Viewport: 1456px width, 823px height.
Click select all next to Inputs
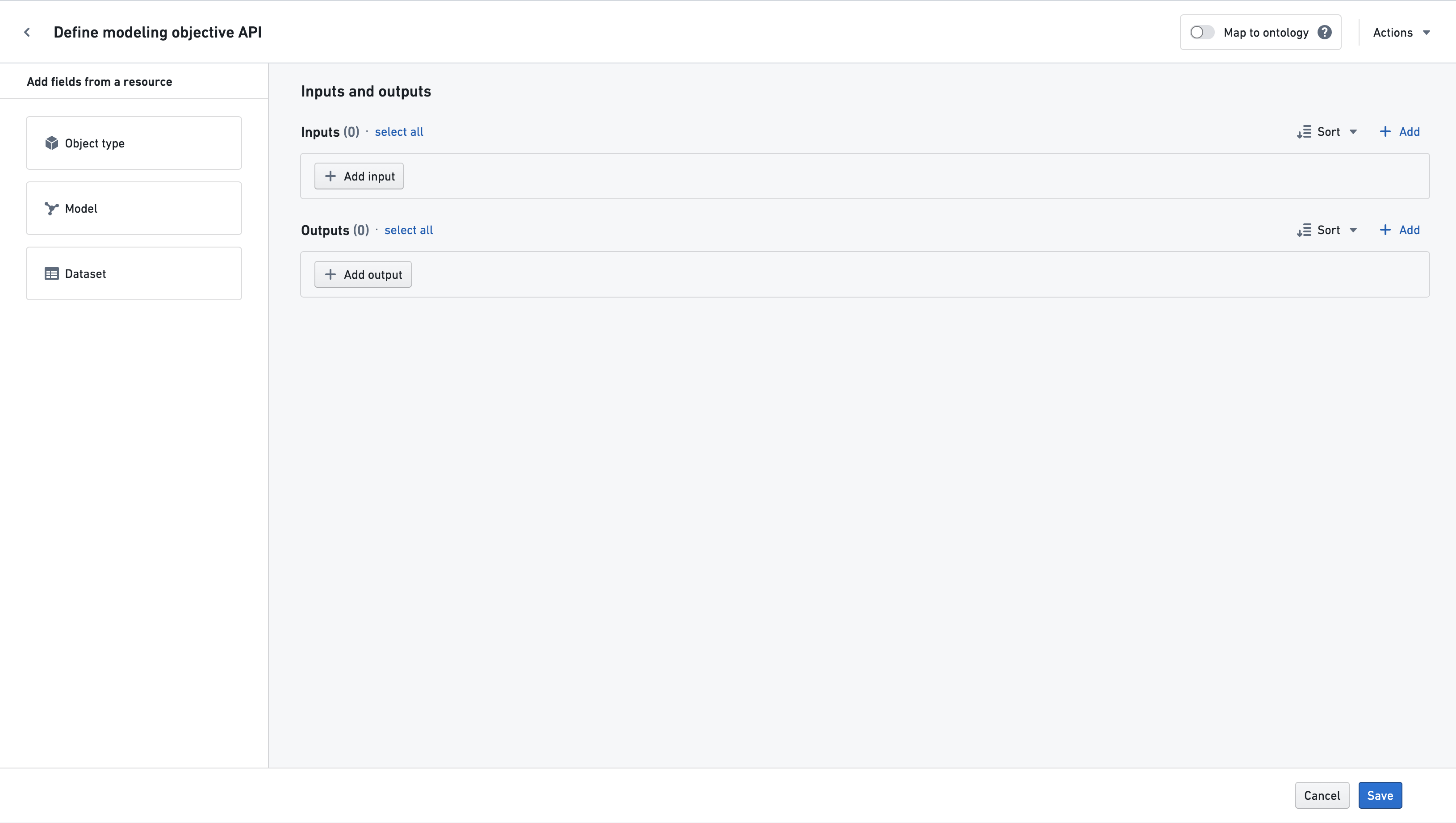click(398, 132)
